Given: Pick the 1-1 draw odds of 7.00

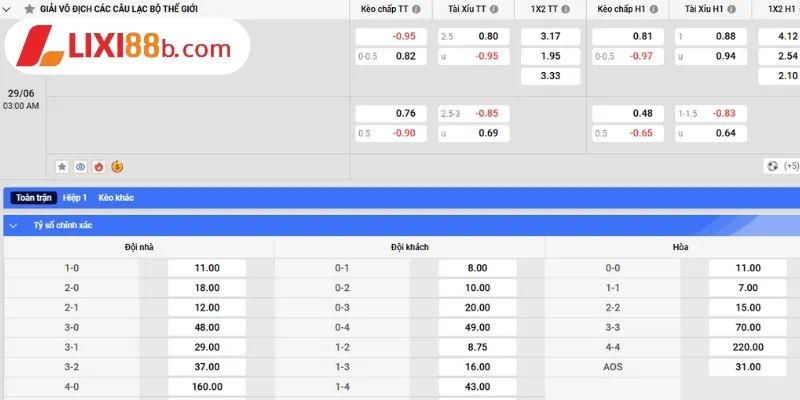Looking at the screenshot, I should click(747, 288).
